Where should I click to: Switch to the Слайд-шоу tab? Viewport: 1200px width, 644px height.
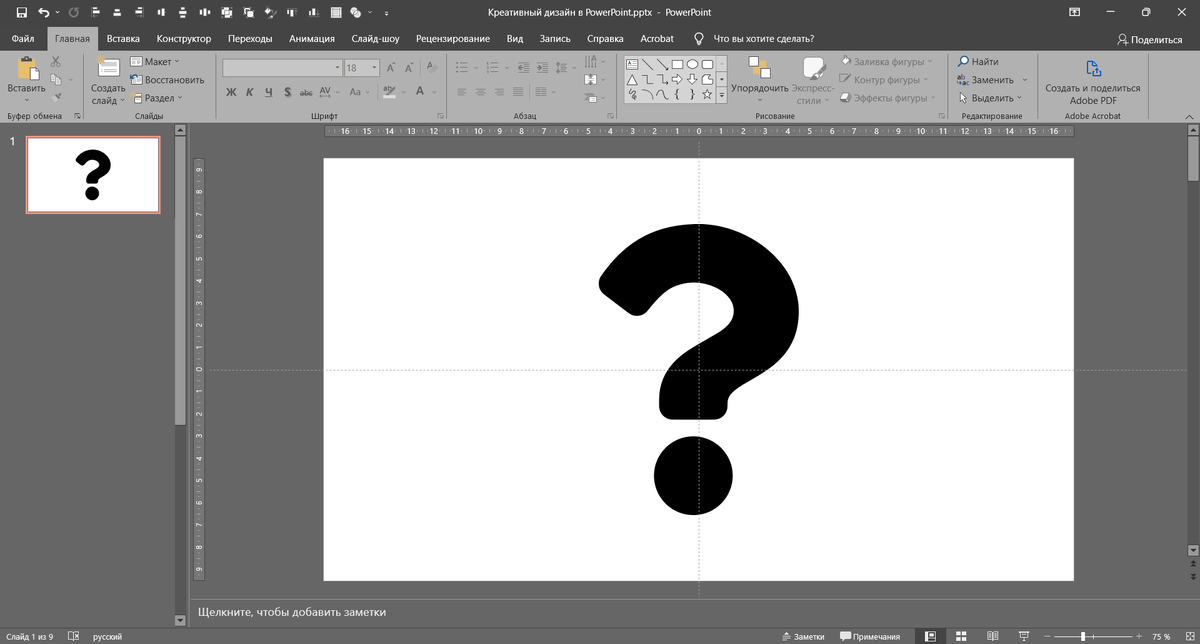pos(376,38)
